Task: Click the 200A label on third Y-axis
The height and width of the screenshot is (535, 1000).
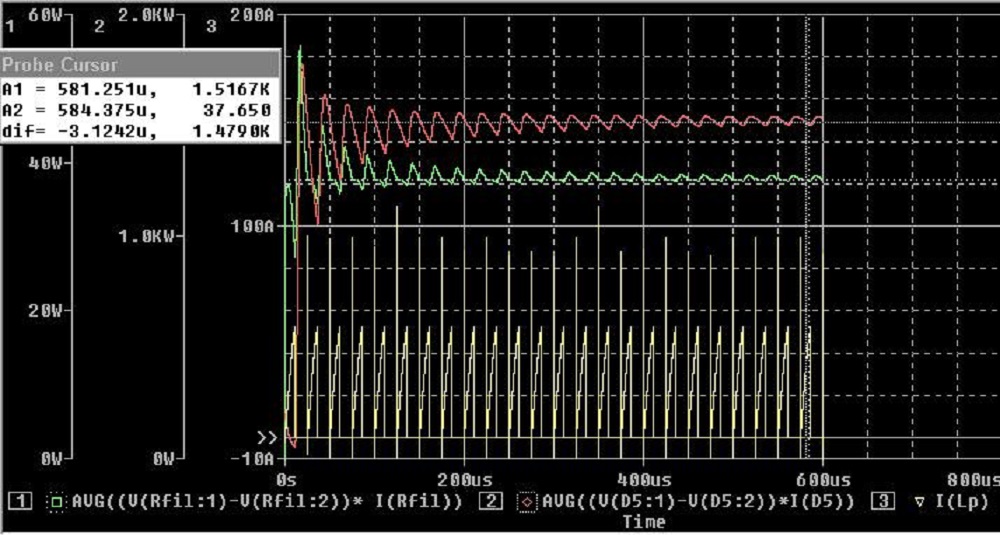Action: click(249, 16)
